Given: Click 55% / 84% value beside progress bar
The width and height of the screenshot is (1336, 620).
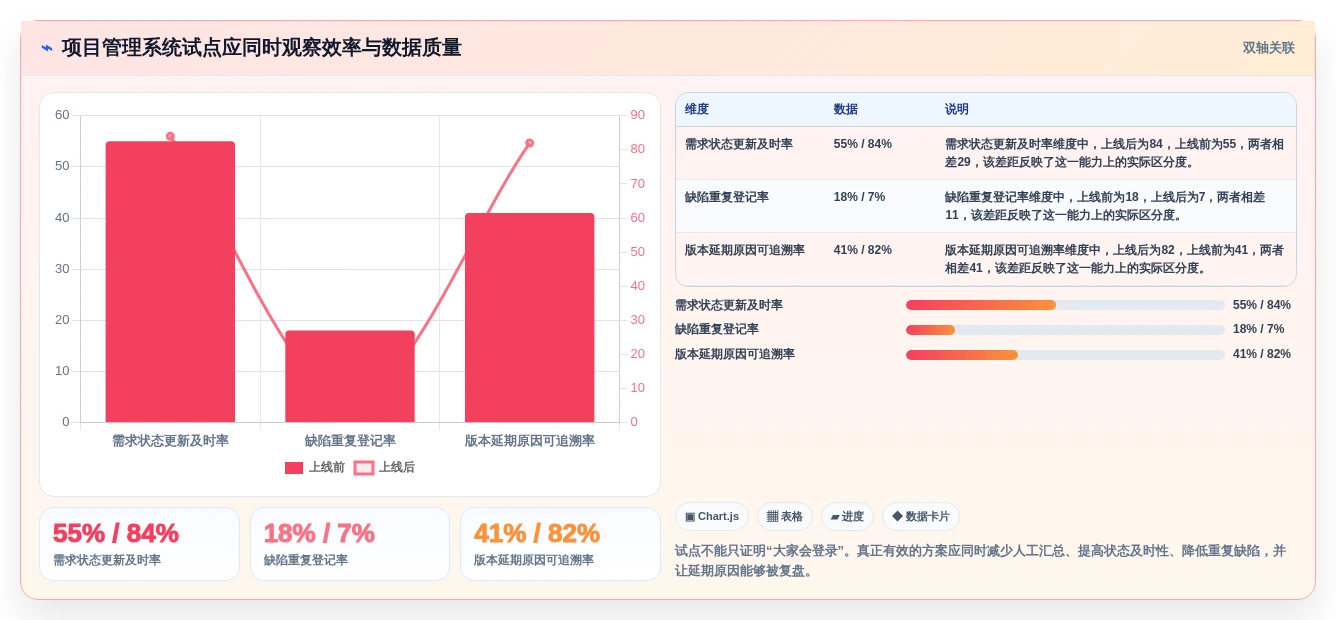Looking at the screenshot, I should tap(1262, 305).
